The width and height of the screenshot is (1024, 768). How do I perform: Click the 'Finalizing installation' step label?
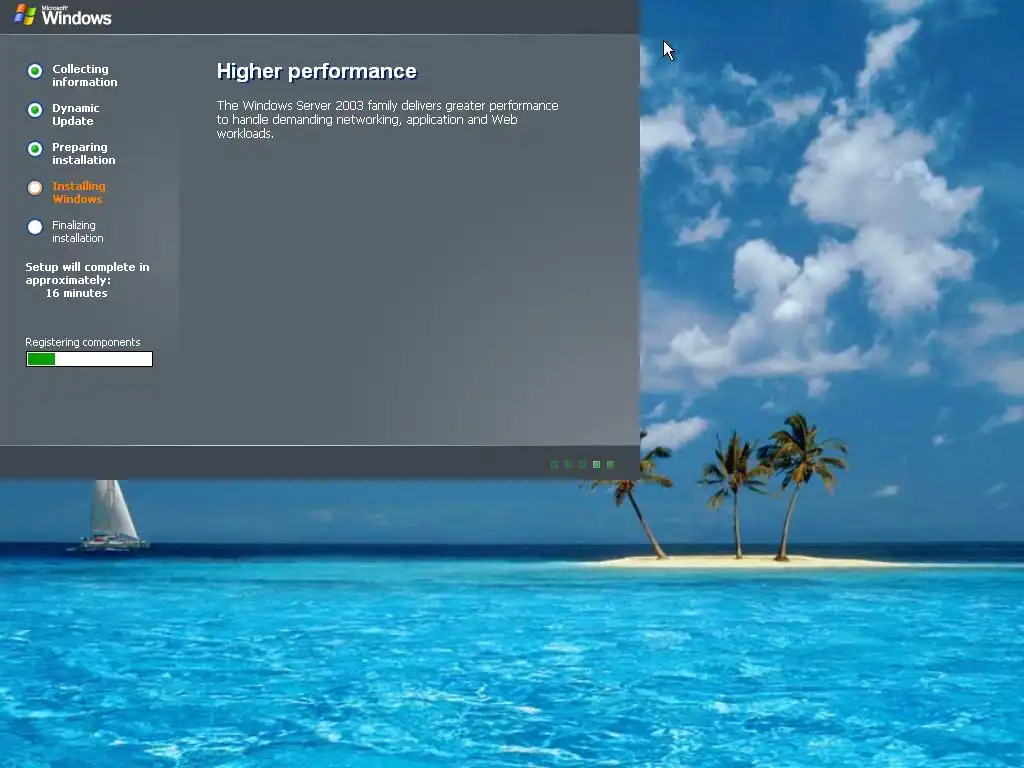pos(78,232)
